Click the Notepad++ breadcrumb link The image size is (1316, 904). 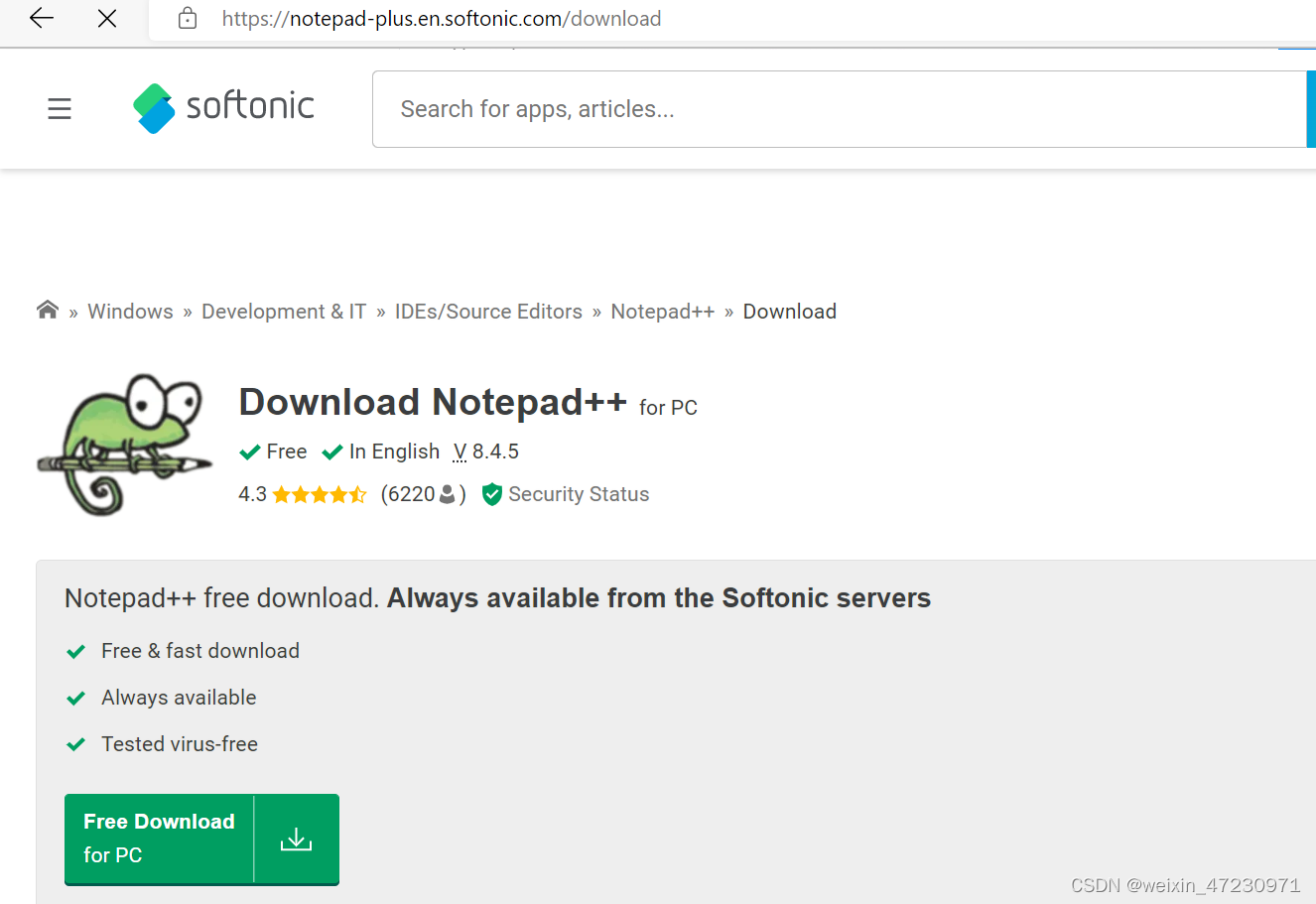[x=662, y=311]
